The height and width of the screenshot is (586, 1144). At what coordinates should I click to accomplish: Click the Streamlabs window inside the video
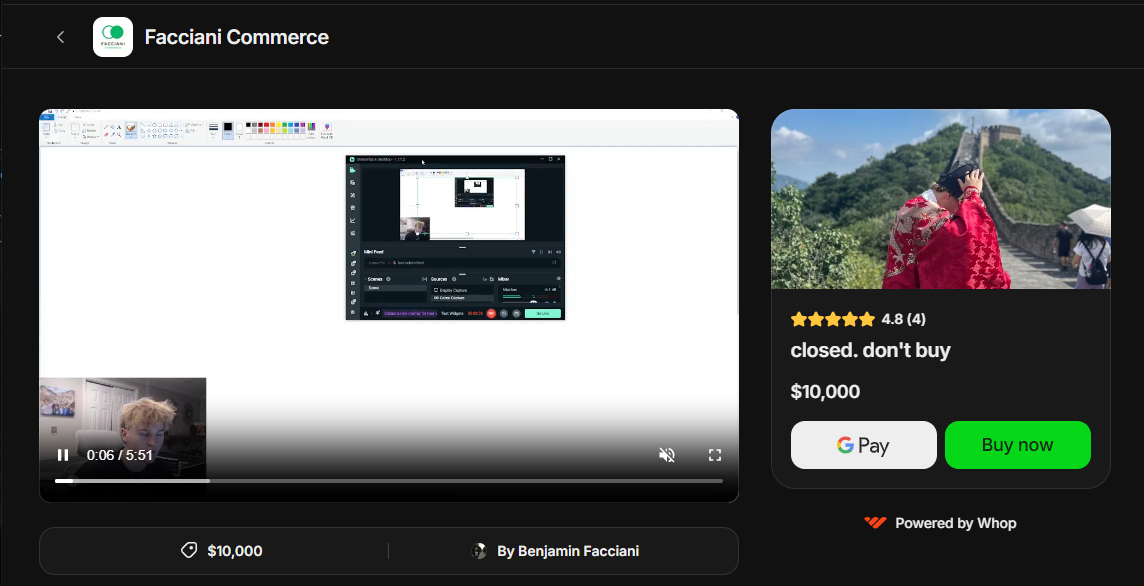pos(455,237)
